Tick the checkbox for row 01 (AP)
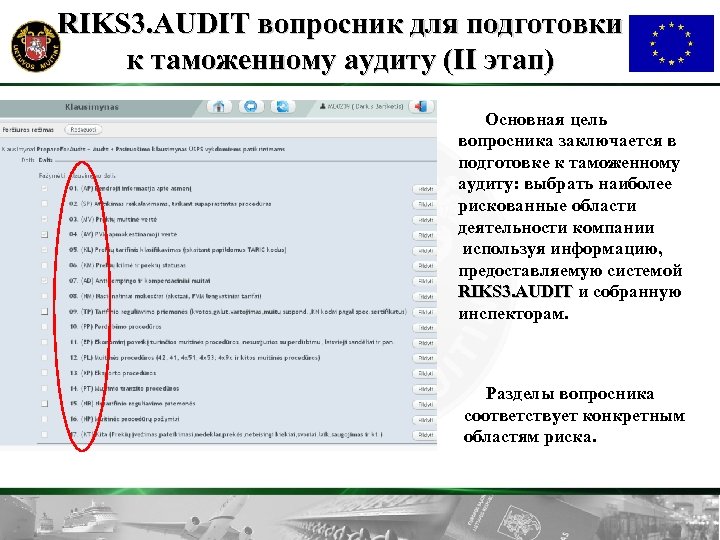 (45, 189)
